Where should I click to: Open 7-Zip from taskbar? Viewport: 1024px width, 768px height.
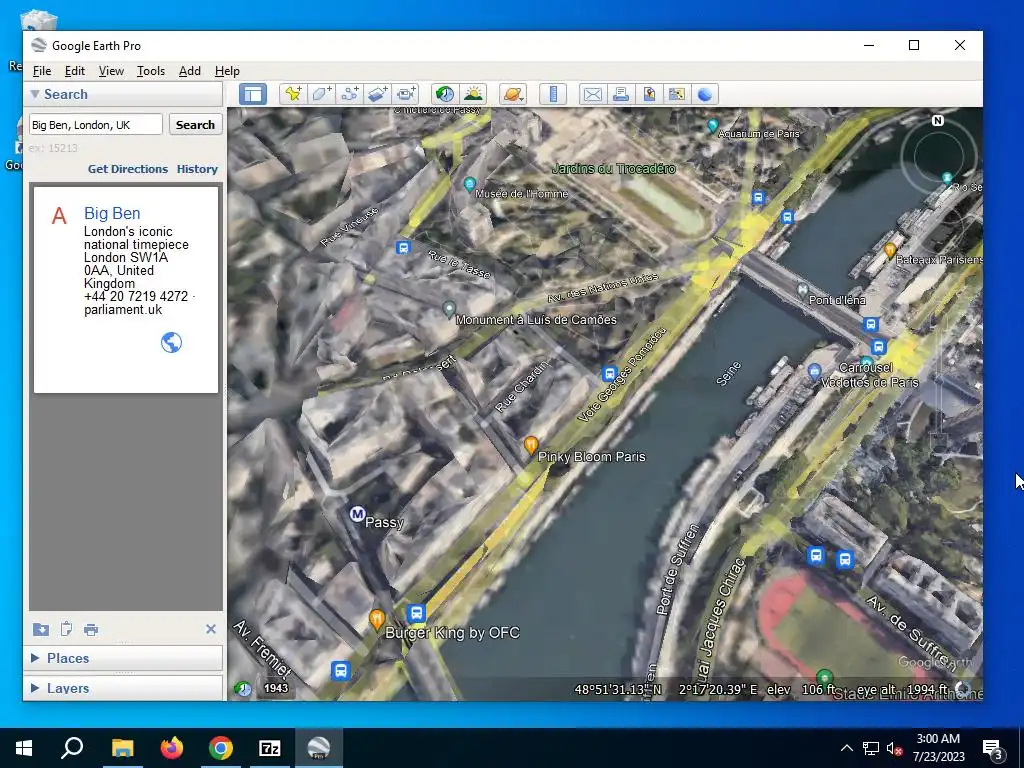[x=270, y=748]
